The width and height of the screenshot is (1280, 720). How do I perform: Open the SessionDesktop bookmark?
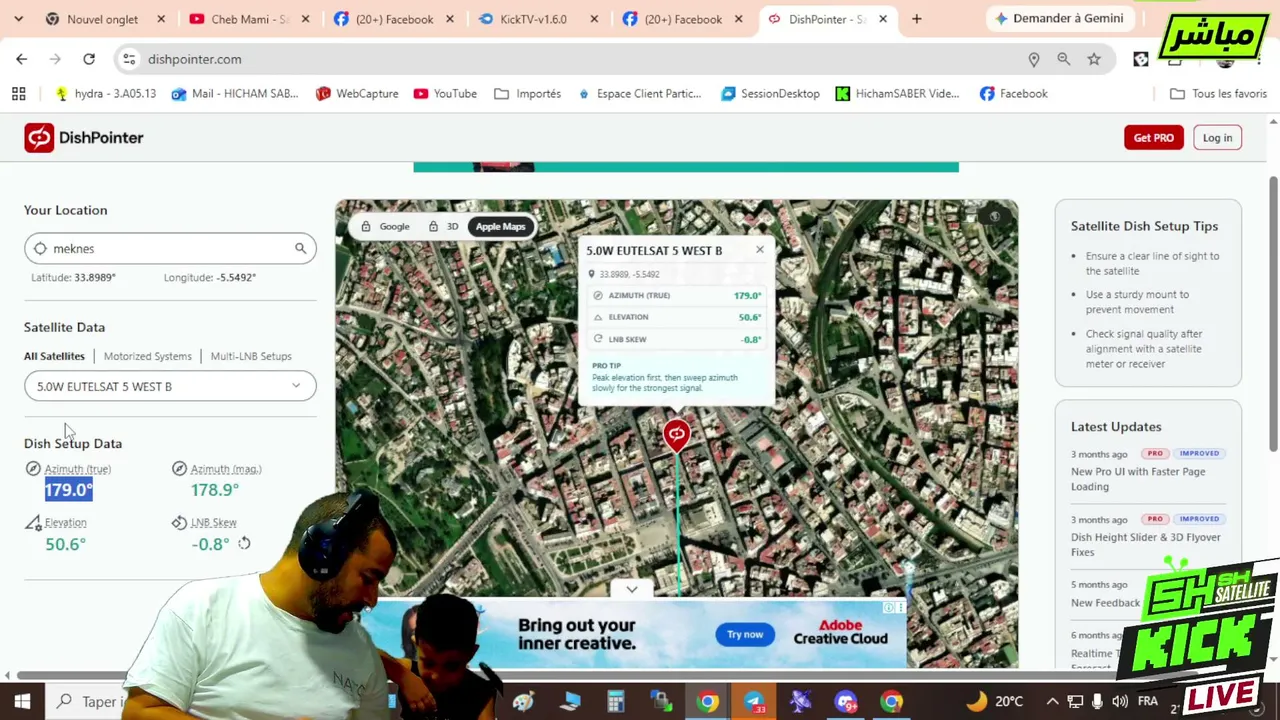[x=770, y=93]
